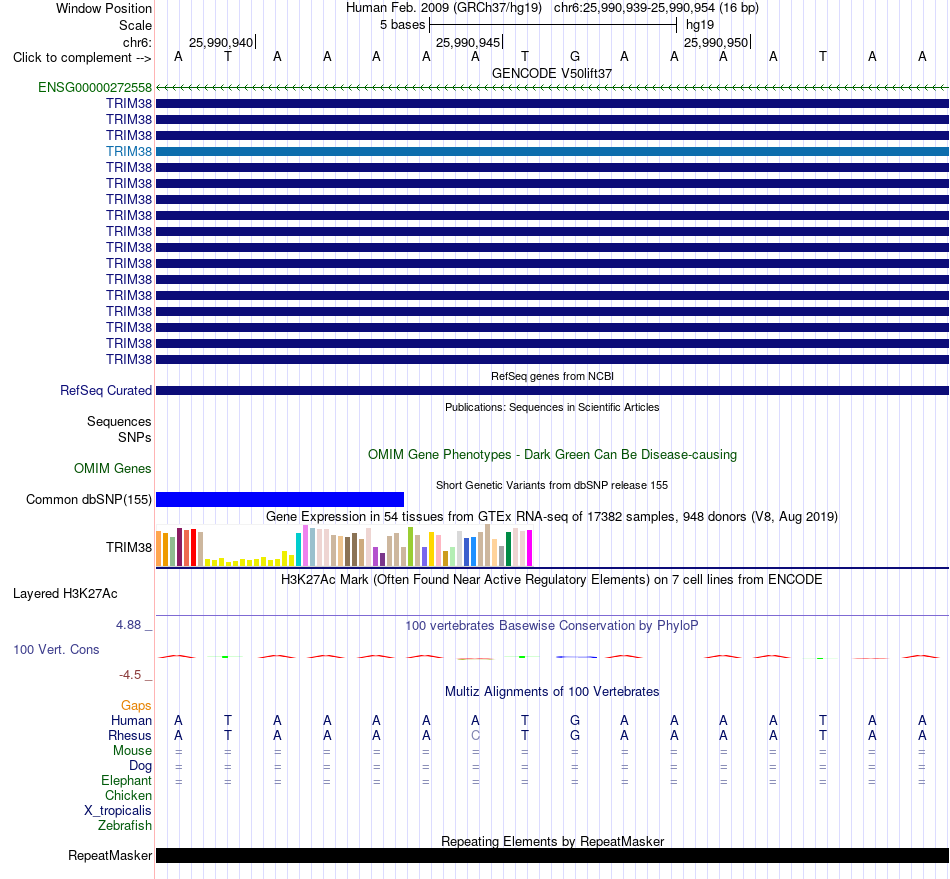
Task: Click the light-blue highlighted TRIM38 transcript bar
Action: pyautogui.click(x=552, y=151)
